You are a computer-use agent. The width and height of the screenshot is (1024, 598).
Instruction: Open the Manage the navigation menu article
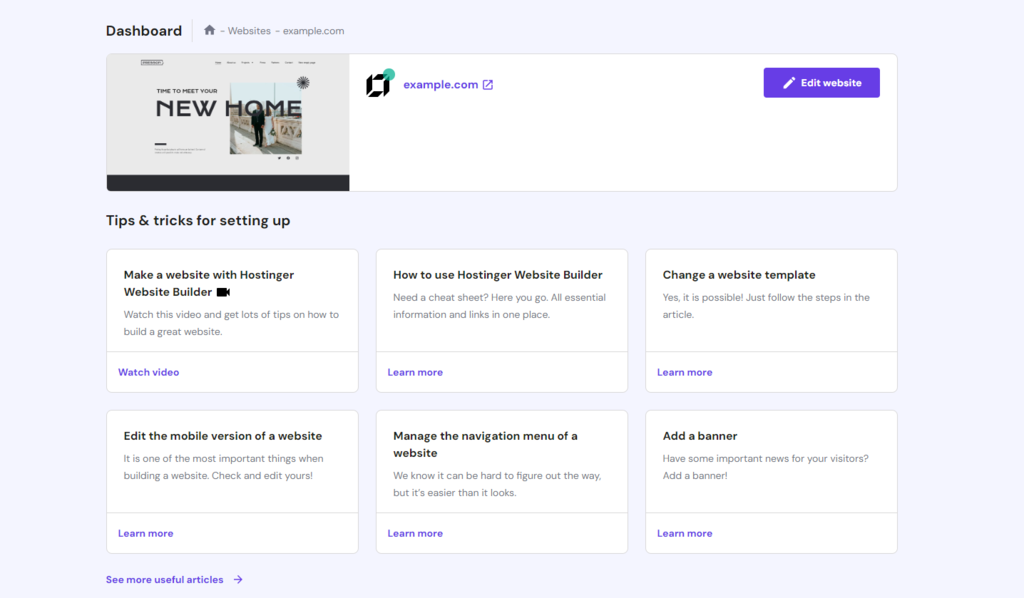coord(415,533)
